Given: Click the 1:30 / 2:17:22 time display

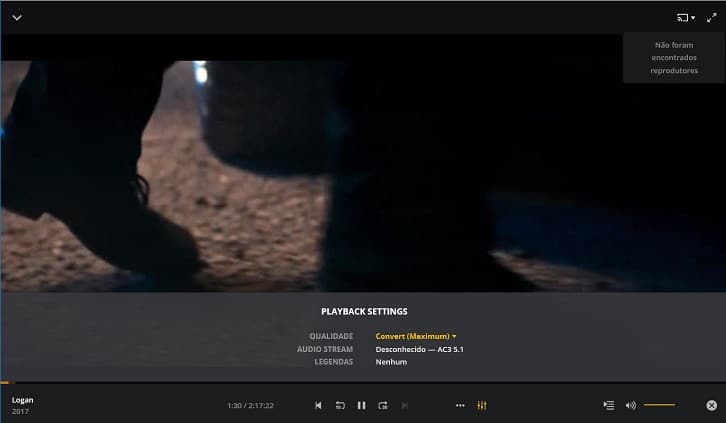Looking at the screenshot, I should pyautogui.click(x=250, y=405).
